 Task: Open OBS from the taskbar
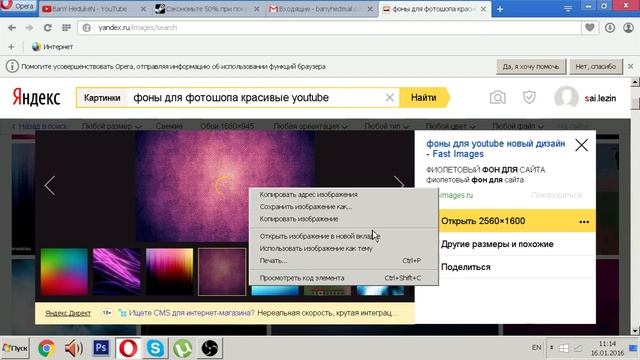pos(210,348)
